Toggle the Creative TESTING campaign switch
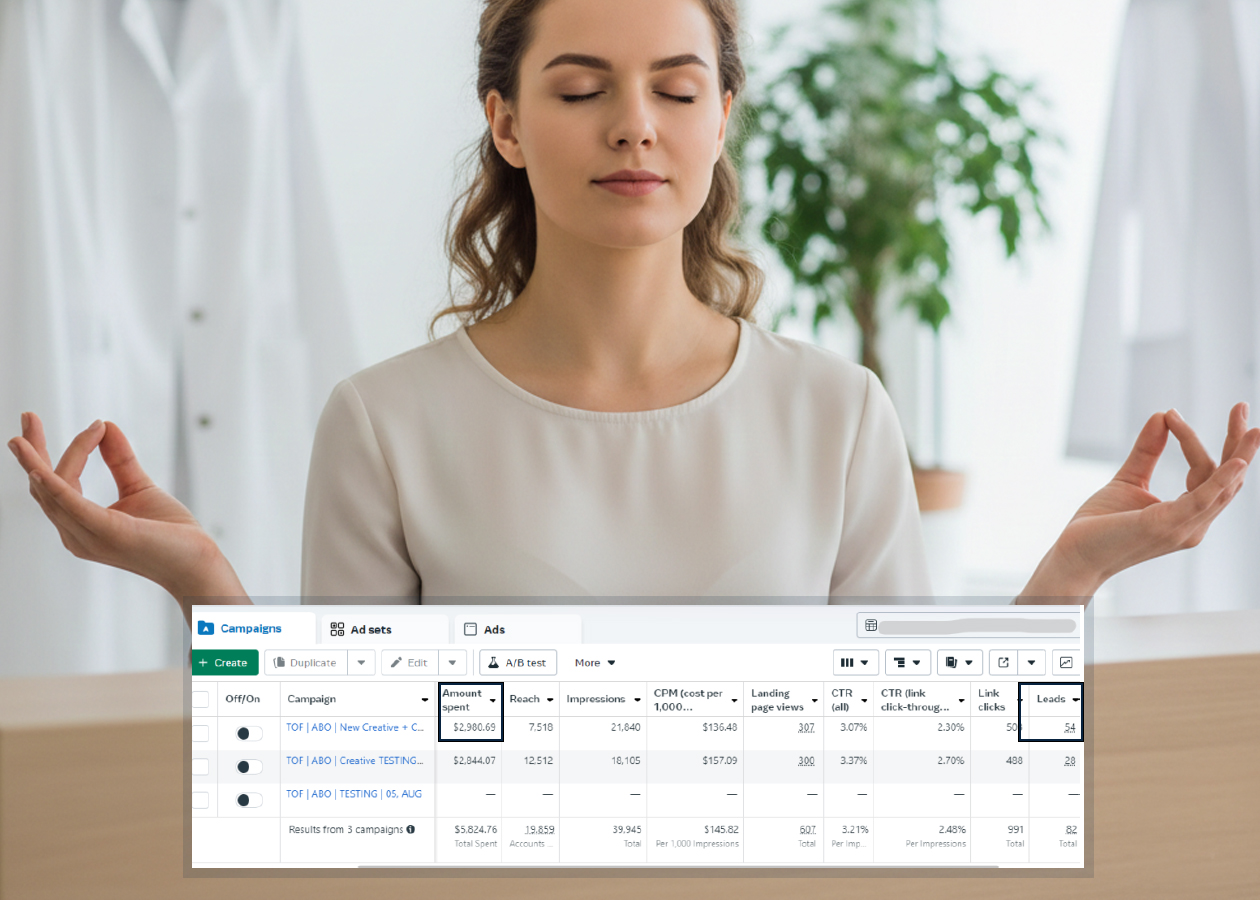This screenshot has width=1260, height=900. click(248, 767)
